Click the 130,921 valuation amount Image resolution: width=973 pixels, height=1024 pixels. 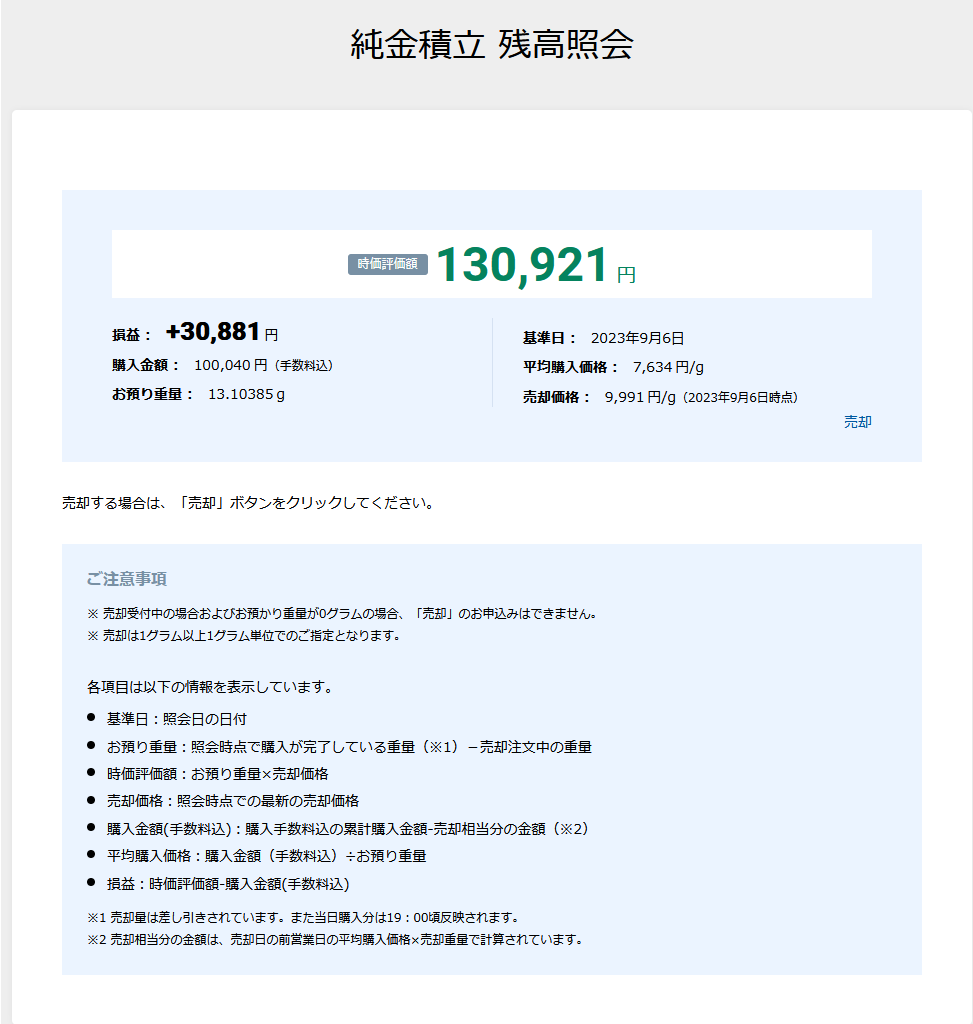point(522,266)
